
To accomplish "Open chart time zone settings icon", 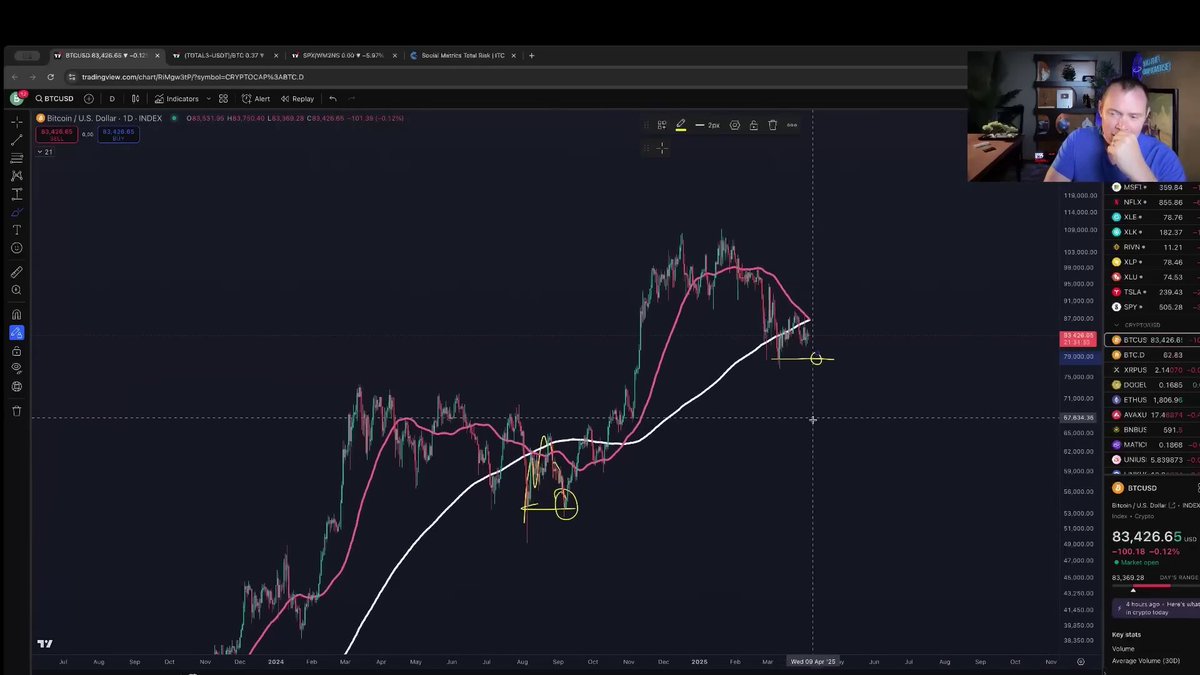I will coord(1080,661).
